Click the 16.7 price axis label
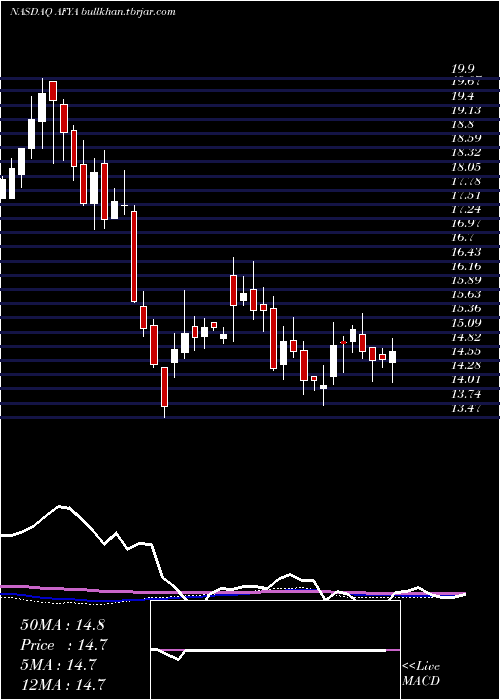This screenshot has height=700, width=500. (462, 238)
